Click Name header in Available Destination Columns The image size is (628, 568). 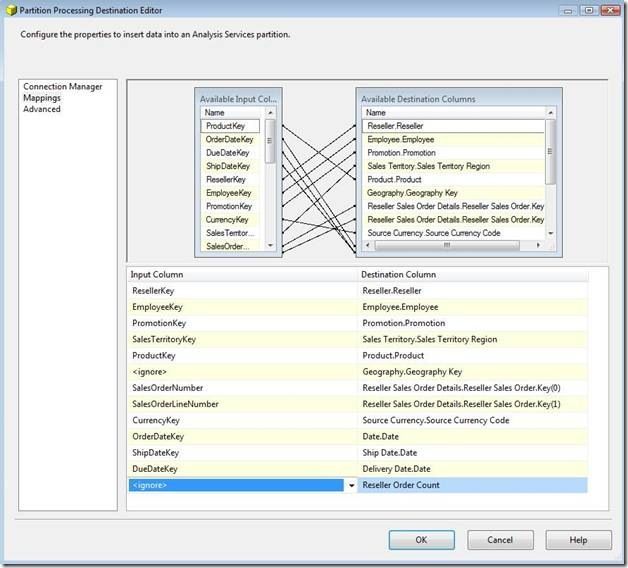[x=453, y=113]
